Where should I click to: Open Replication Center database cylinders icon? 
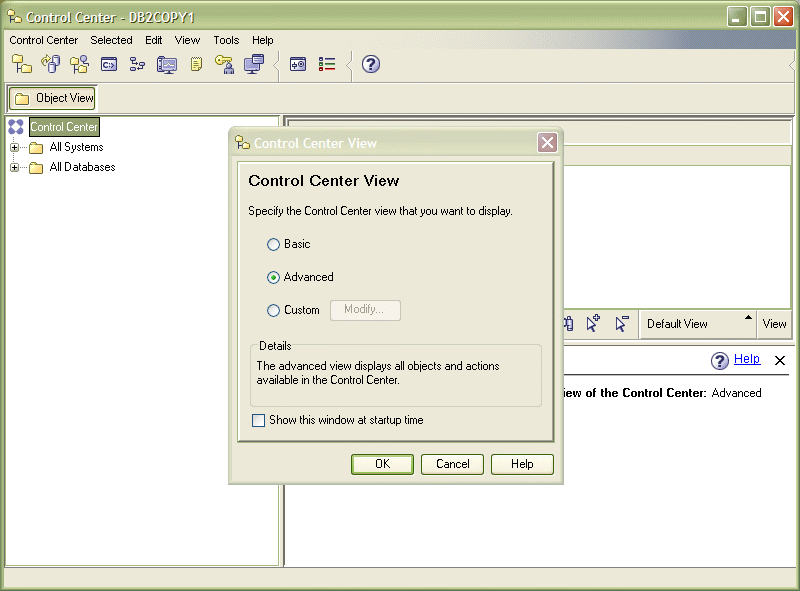(x=51, y=64)
